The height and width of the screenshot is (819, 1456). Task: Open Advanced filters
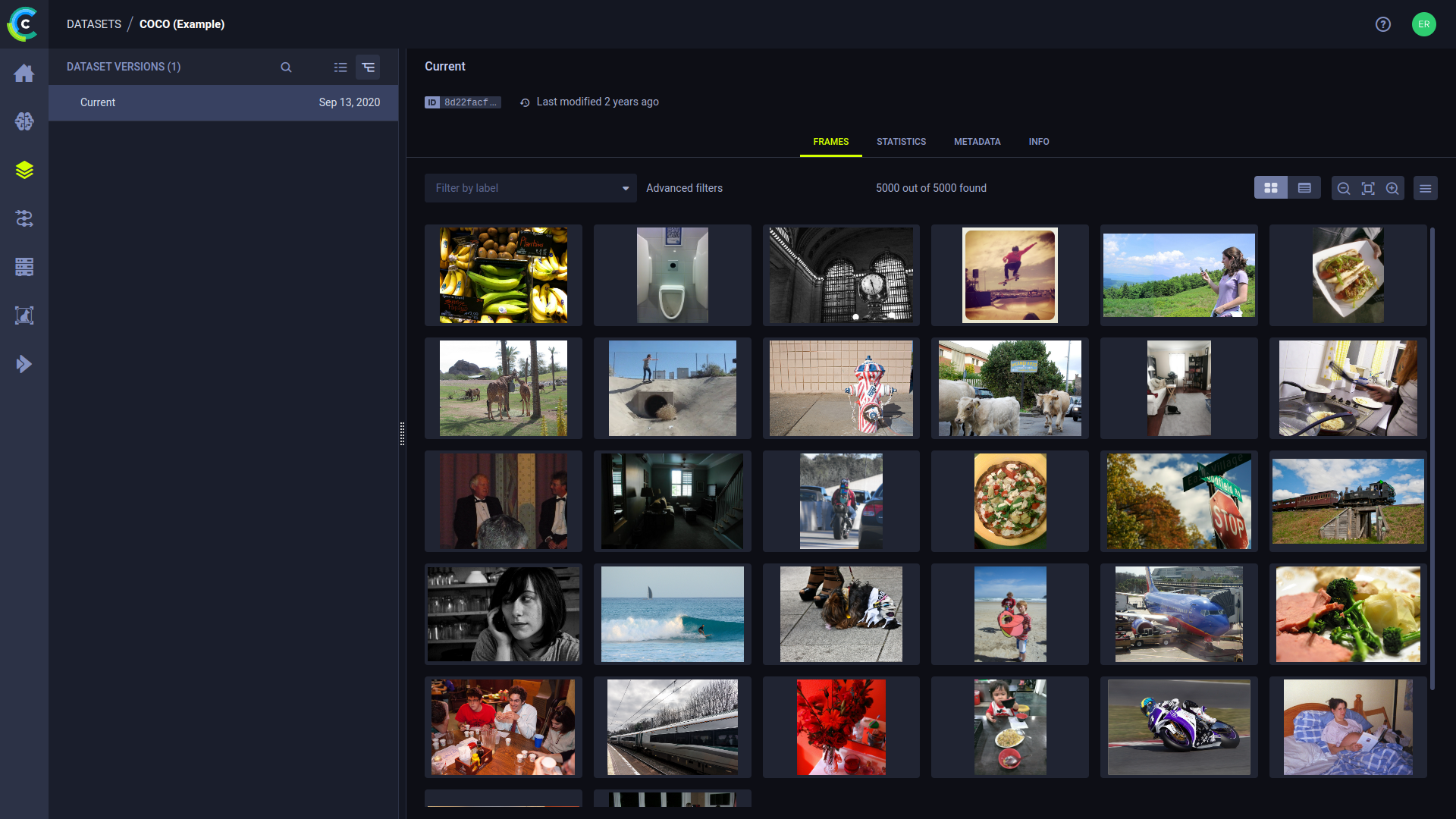click(684, 188)
